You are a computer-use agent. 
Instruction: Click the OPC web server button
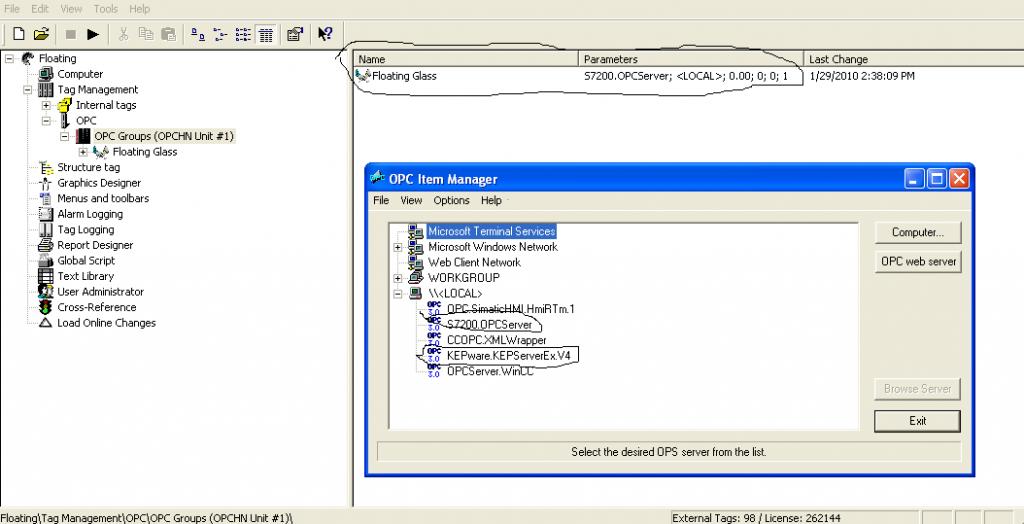918,261
